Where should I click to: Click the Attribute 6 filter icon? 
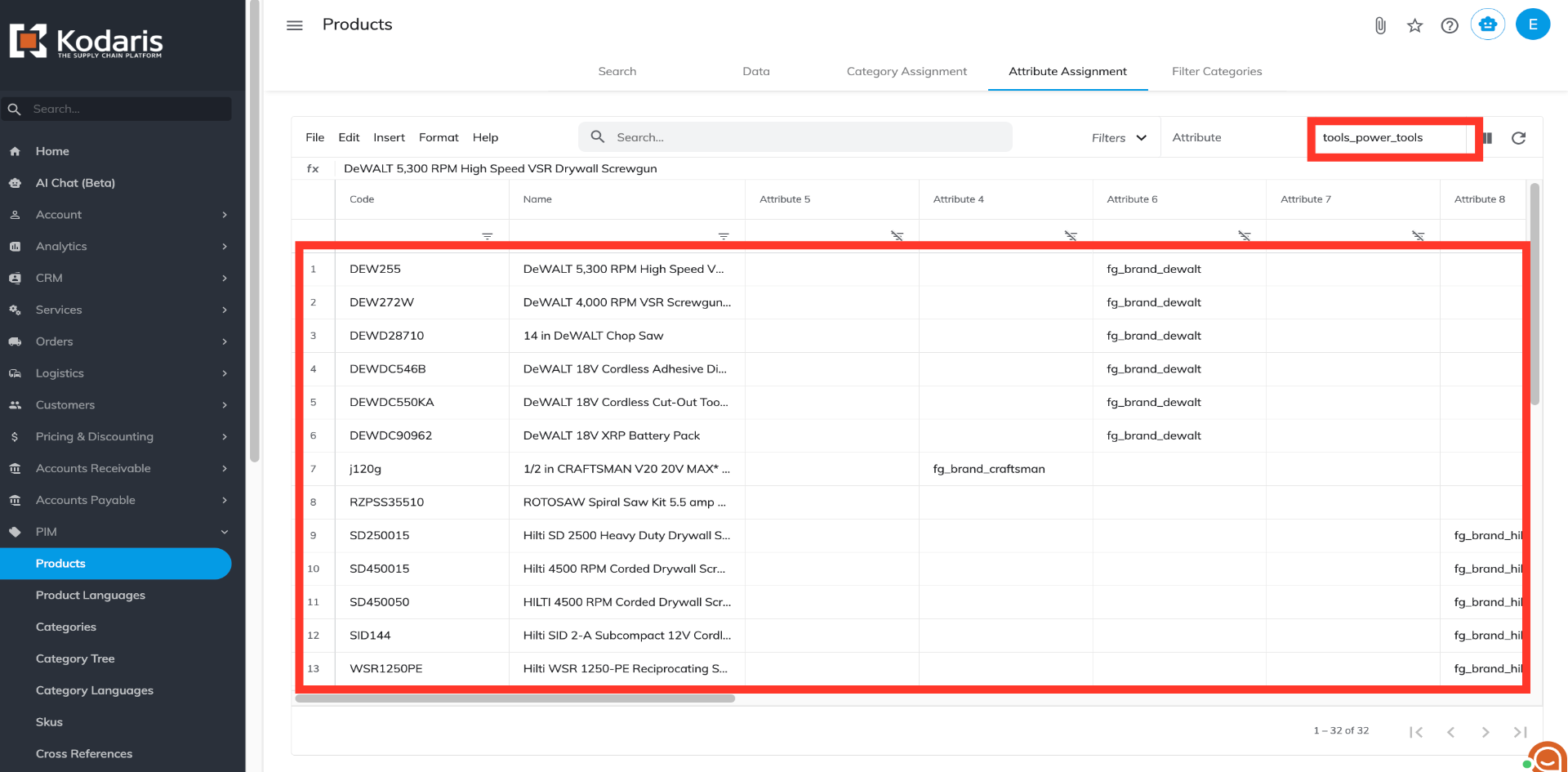click(x=1245, y=236)
